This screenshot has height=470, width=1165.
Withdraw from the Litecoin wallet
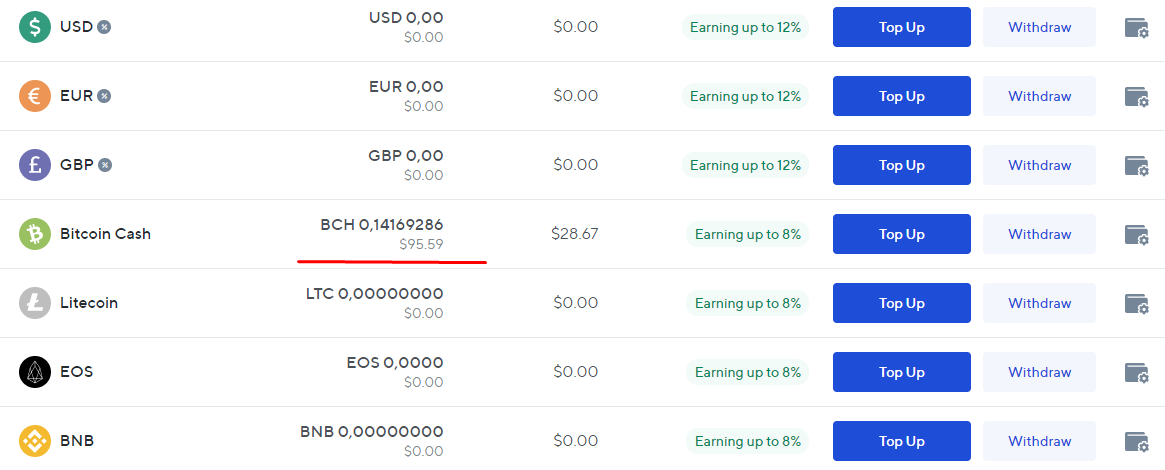pyautogui.click(x=1039, y=303)
